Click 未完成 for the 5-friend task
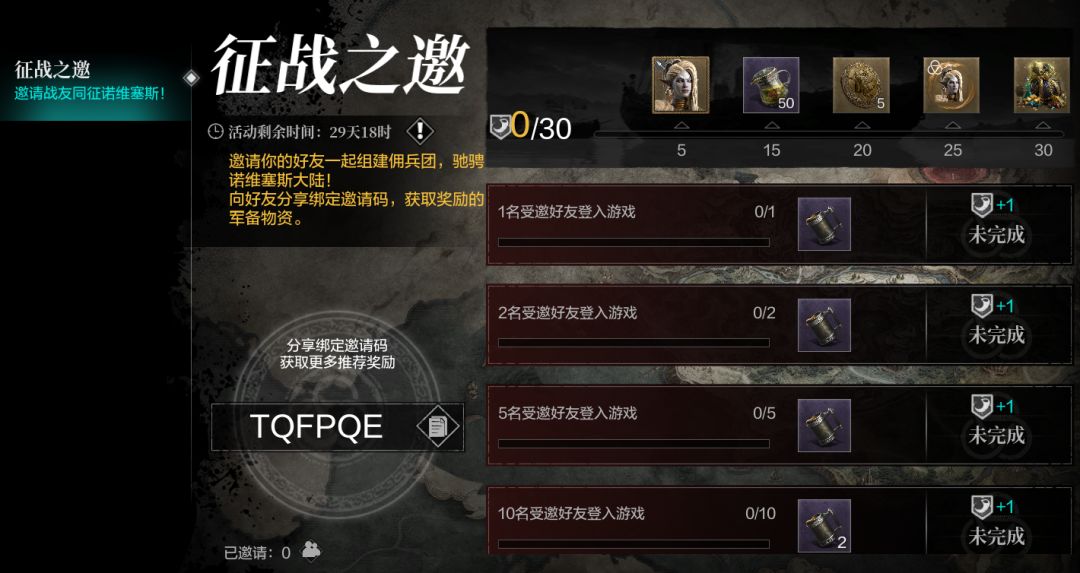 [x=997, y=436]
